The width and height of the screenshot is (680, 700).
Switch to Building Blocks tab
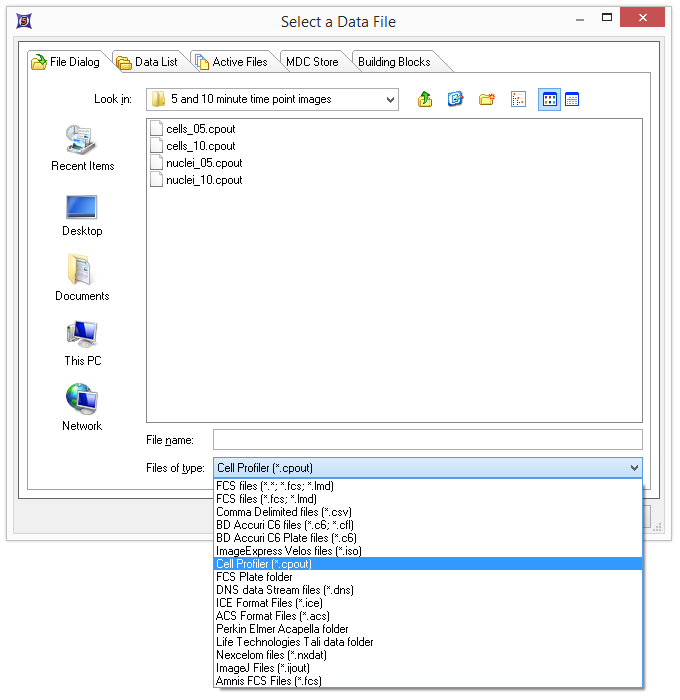point(394,62)
